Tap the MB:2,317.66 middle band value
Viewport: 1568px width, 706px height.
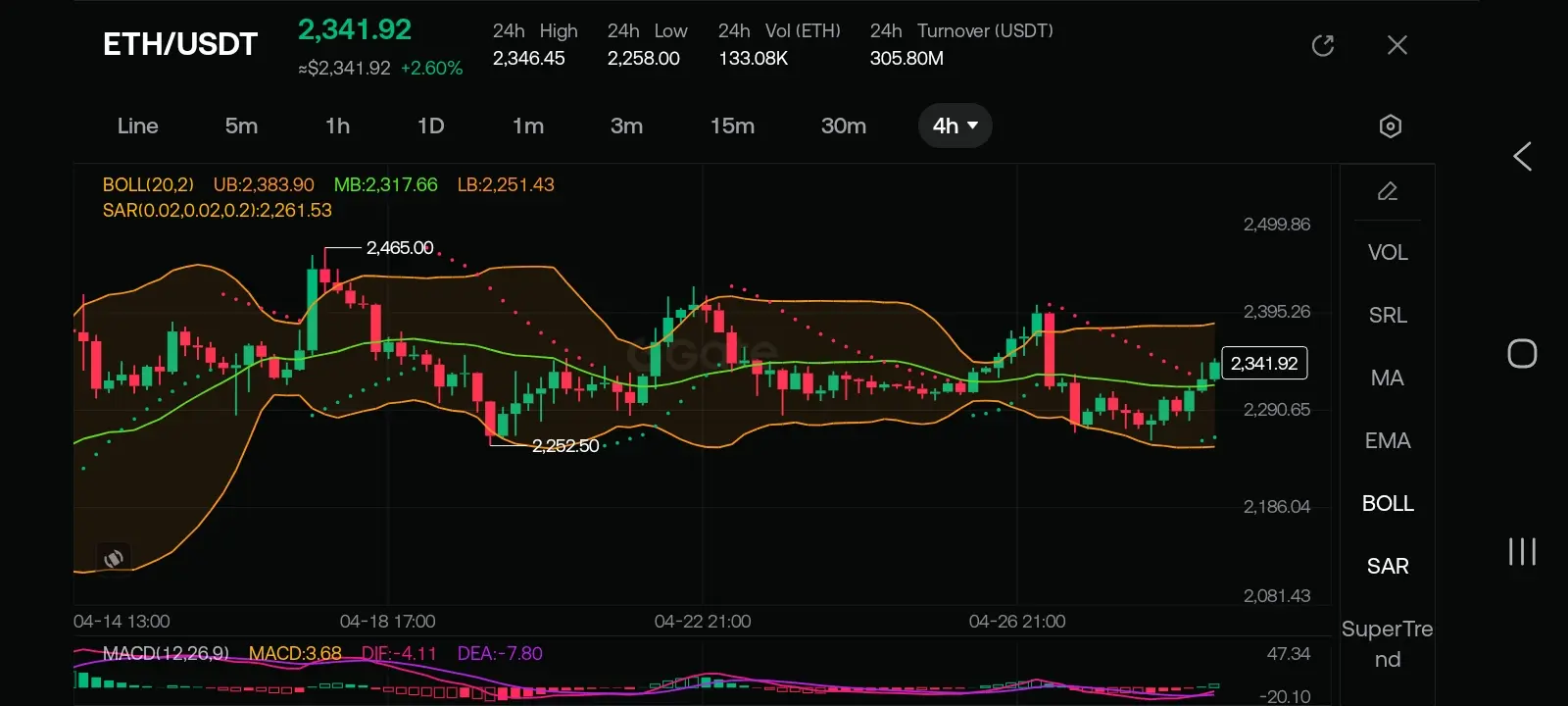pyautogui.click(x=386, y=184)
